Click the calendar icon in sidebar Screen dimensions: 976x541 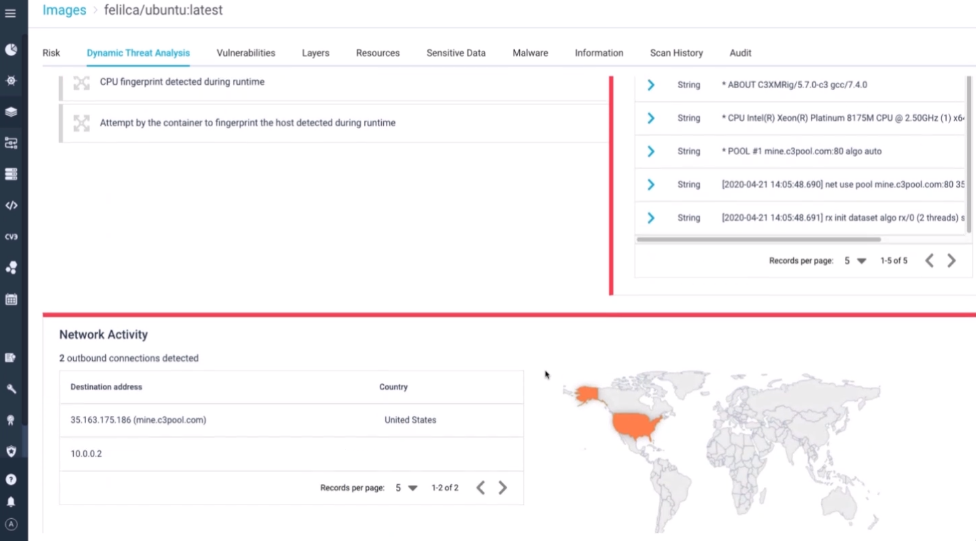[11, 299]
